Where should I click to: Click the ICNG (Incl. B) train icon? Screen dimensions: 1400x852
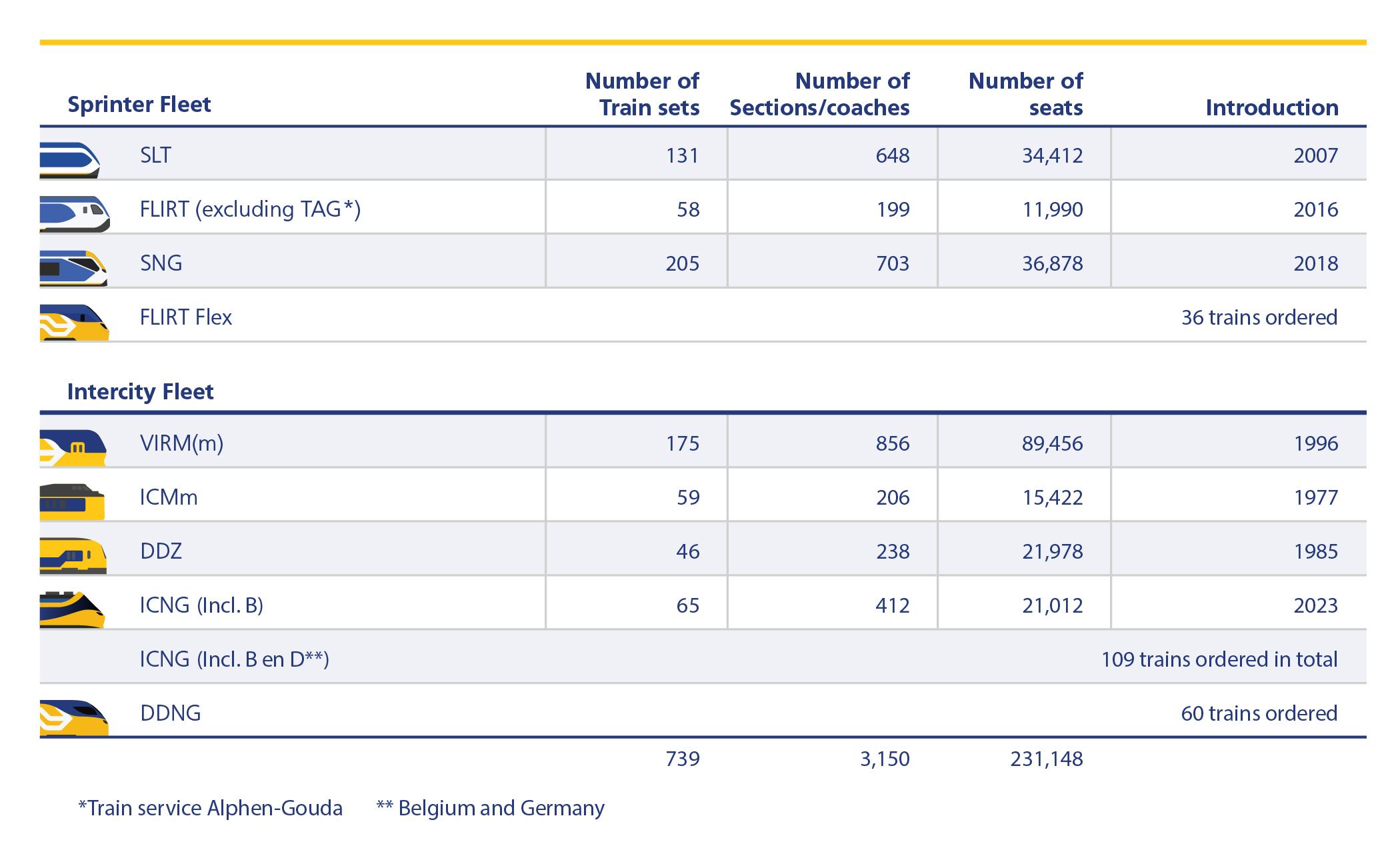72,609
